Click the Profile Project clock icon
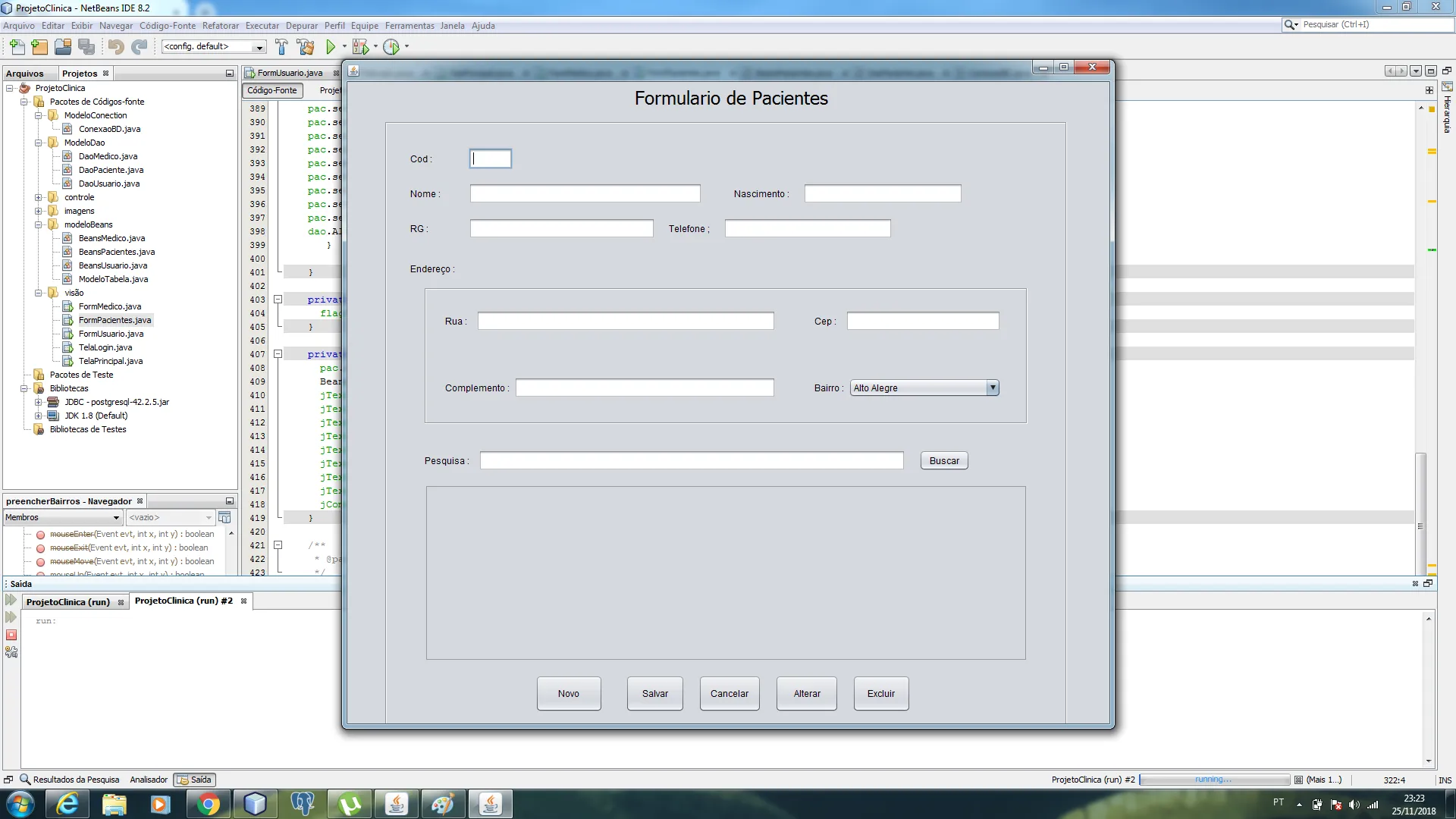This screenshot has width=1456, height=819. [x=391, y=47]
